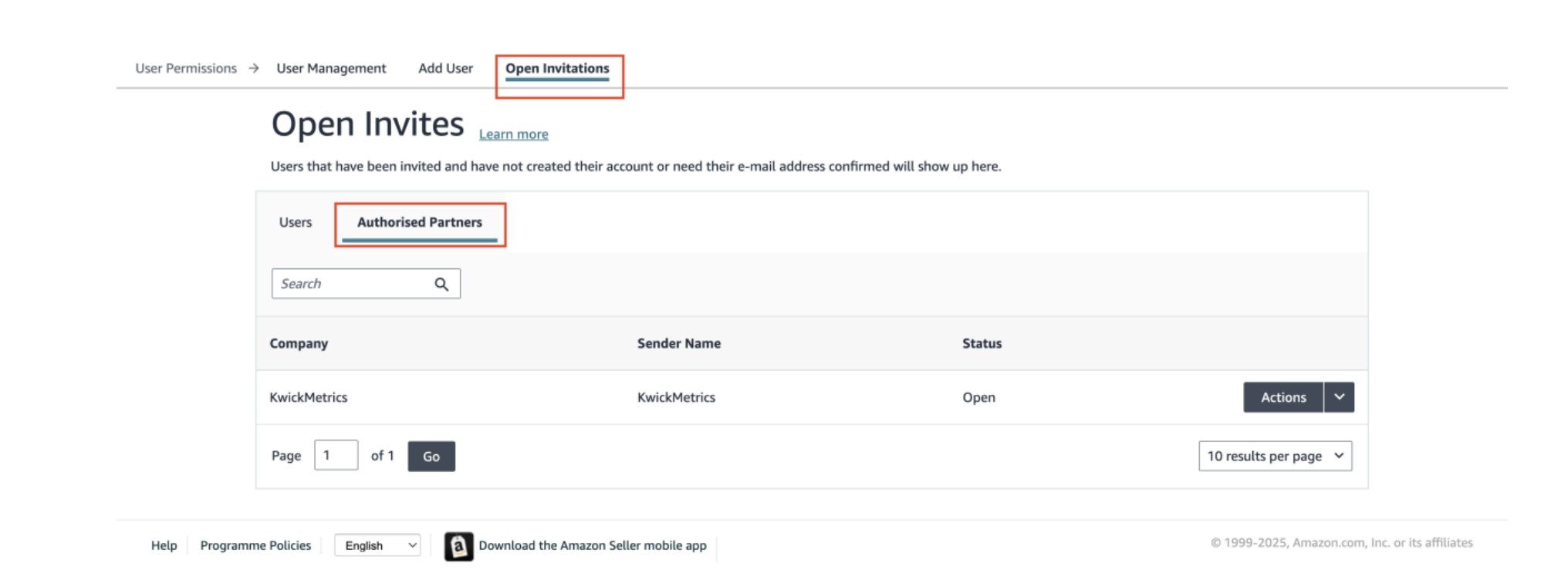This screenshot has width=1568, height=580.
Task: Go to the Add User tab
Action: [445, 69]
